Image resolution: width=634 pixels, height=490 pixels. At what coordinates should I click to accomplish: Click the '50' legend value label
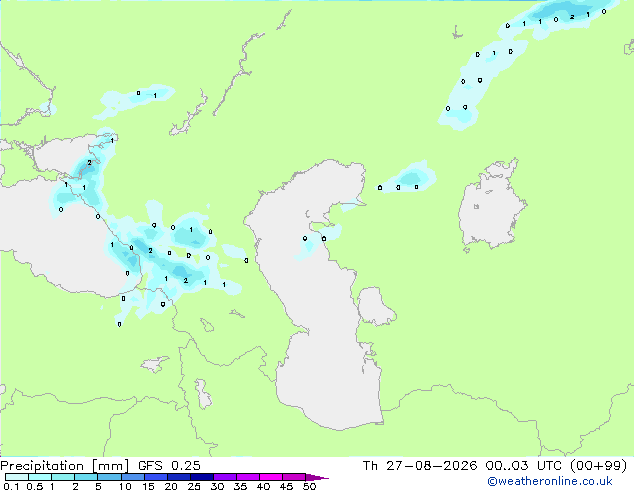coord(309,486)
